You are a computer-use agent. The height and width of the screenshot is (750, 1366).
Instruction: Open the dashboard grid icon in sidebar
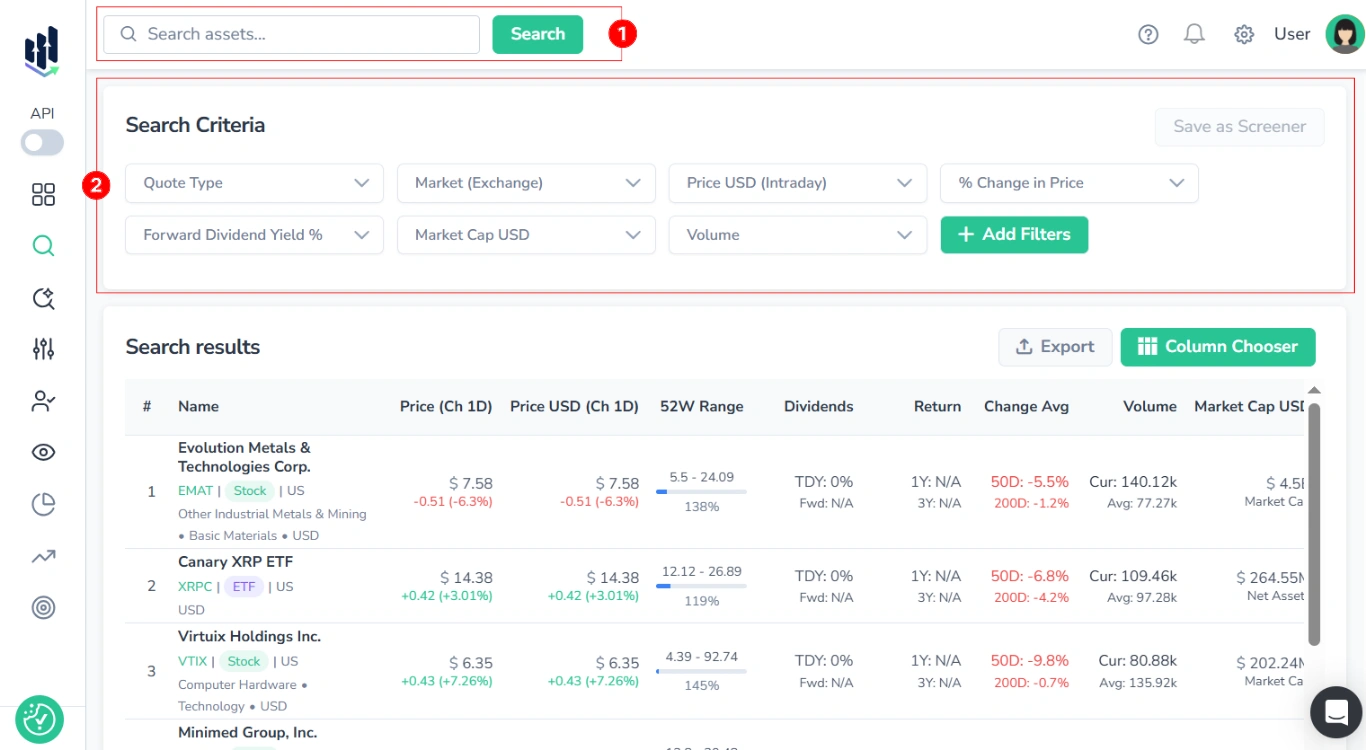42,194
